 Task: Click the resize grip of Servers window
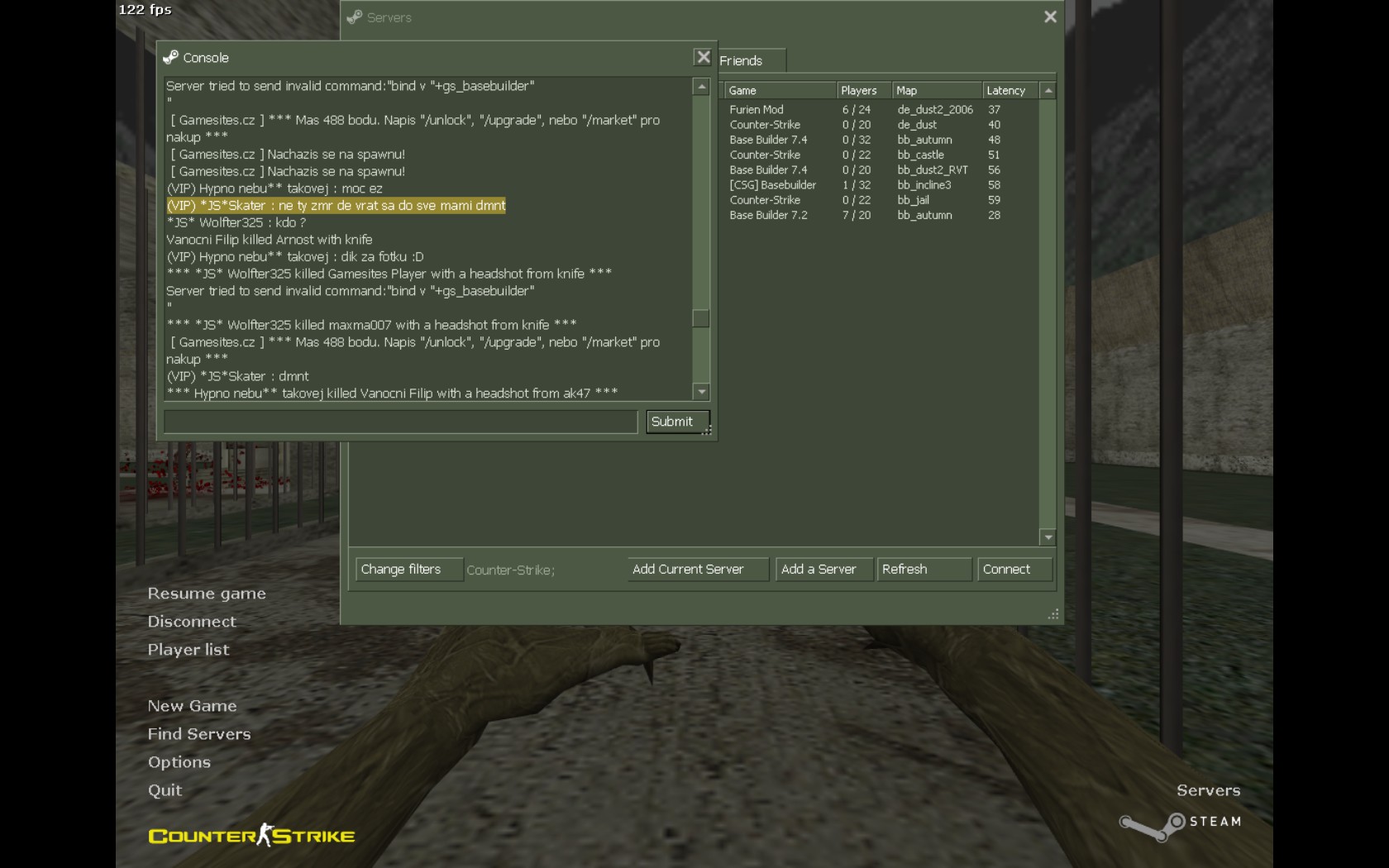coord(1053,614)
